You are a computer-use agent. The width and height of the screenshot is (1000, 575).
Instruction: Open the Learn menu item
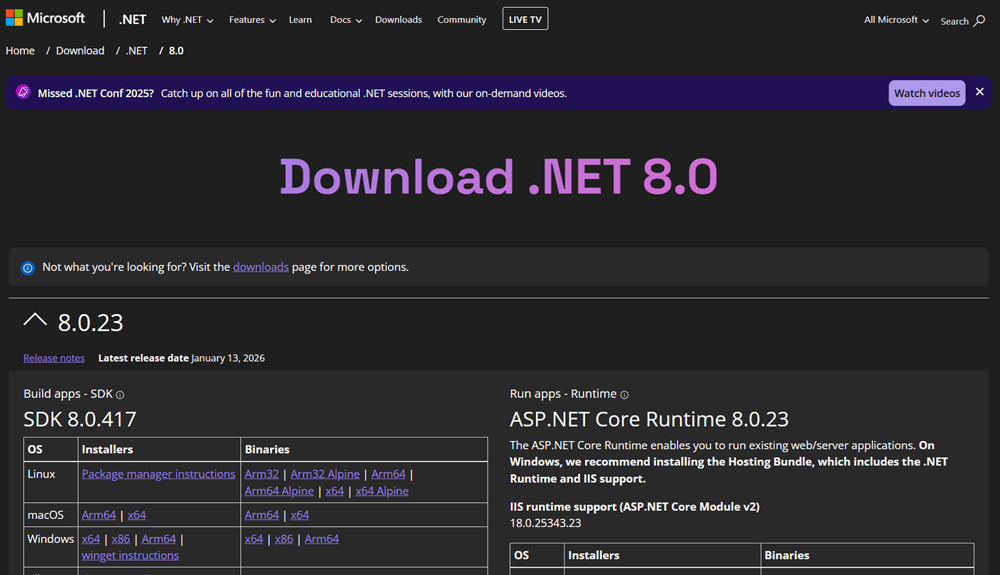pyautogui.click(x=300, y=20)
